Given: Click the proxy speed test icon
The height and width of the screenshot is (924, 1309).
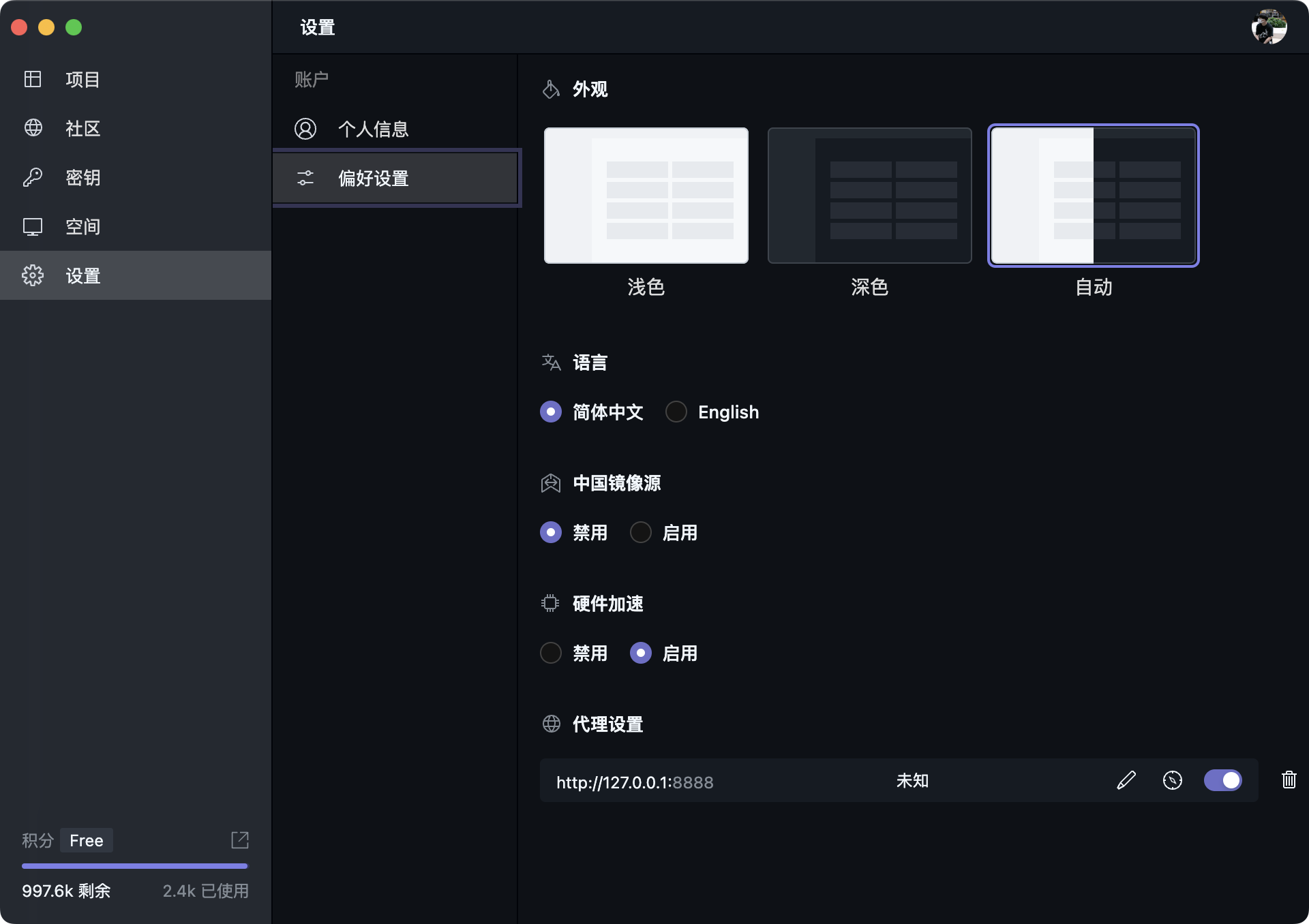Looking at the screenshot, I should pos(1172,780).
